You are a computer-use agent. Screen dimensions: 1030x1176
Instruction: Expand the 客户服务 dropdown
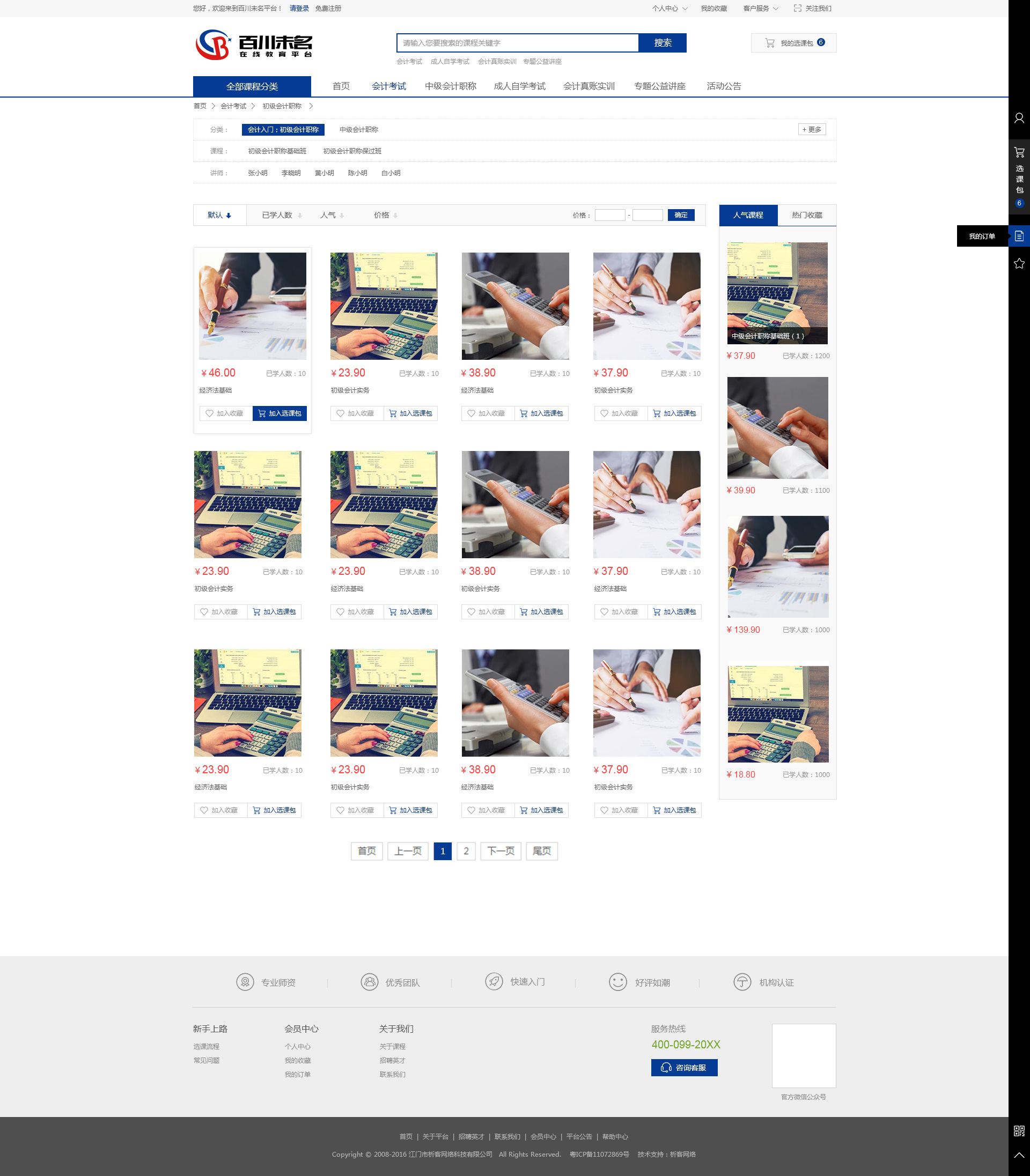(760, 8)
